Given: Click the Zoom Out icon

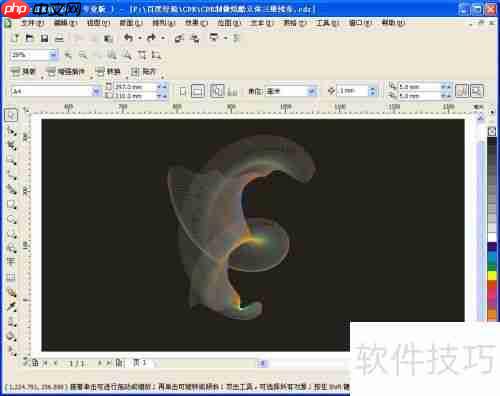Looking at the screenshot, I should [x=83, y=55].
